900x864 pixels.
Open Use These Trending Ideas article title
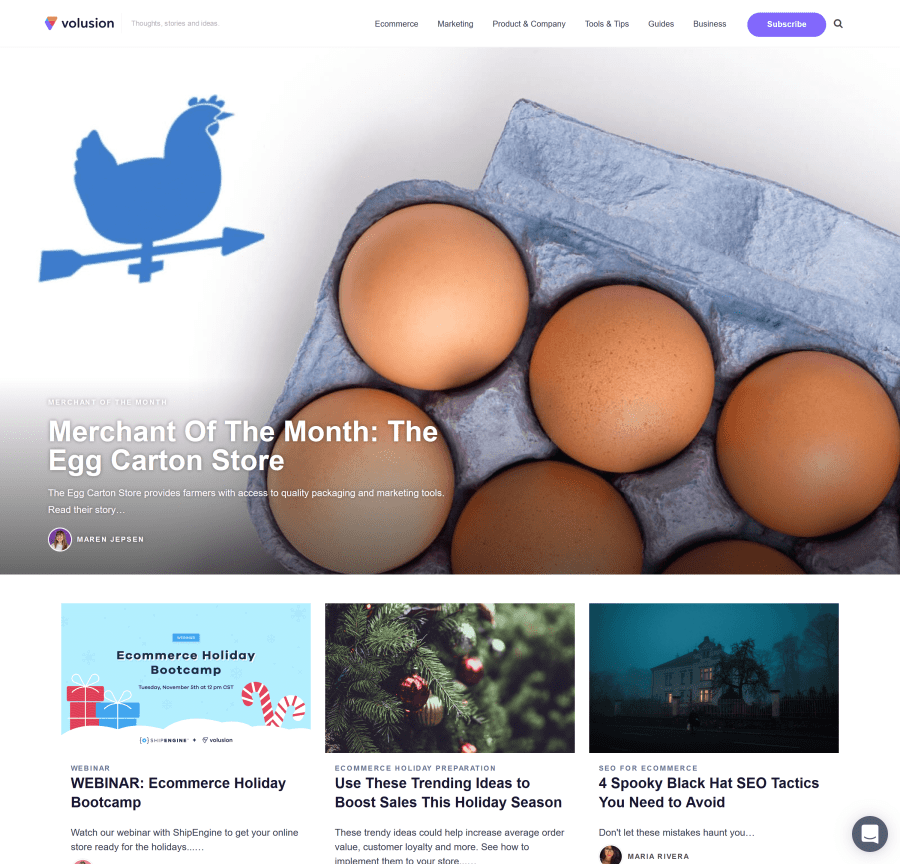coord(448,792)
